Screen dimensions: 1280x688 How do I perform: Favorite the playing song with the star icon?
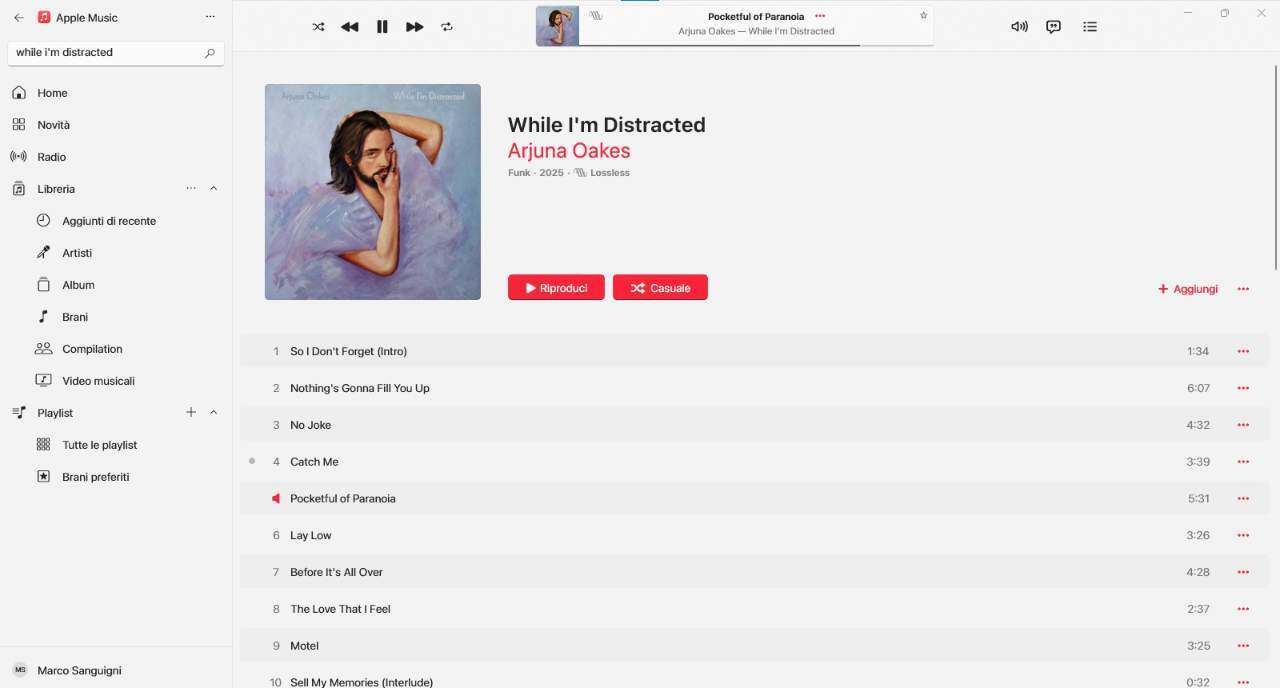(923, 16)
